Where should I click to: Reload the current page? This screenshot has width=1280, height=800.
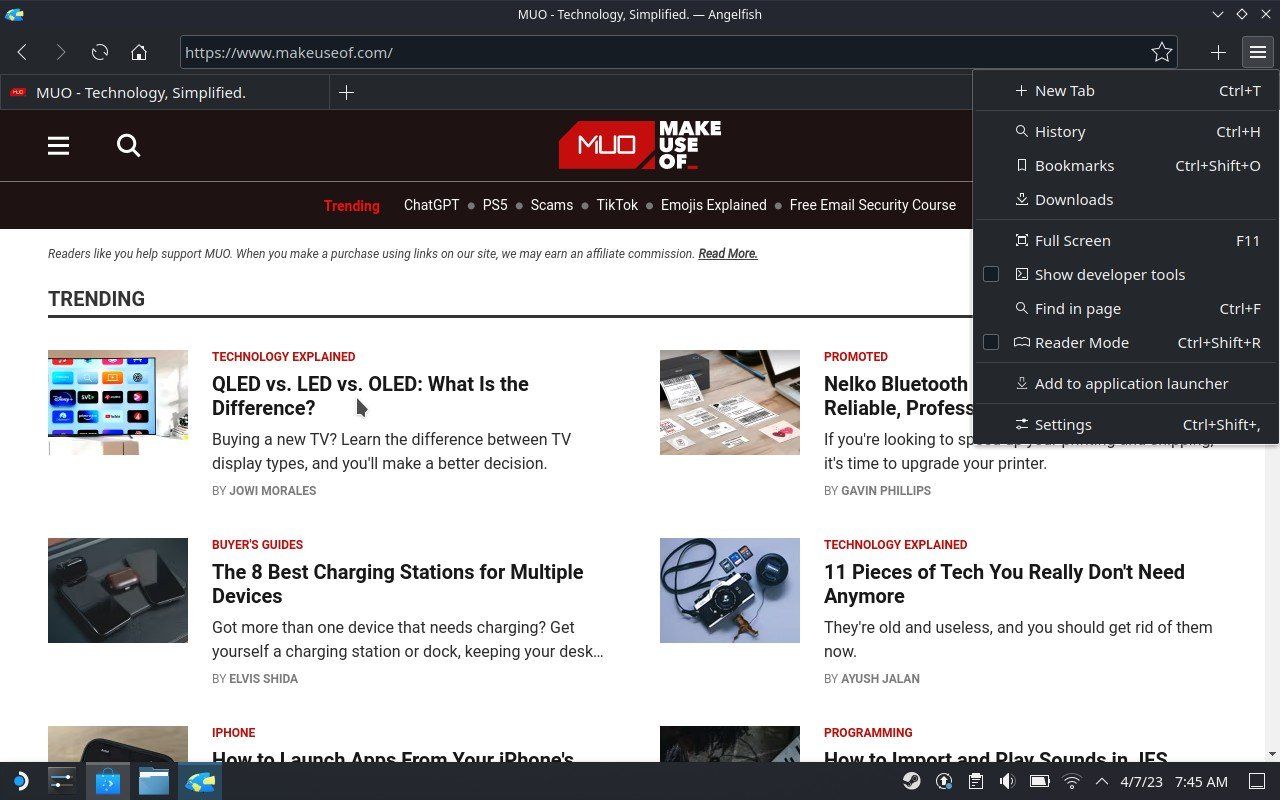[100, 52]
